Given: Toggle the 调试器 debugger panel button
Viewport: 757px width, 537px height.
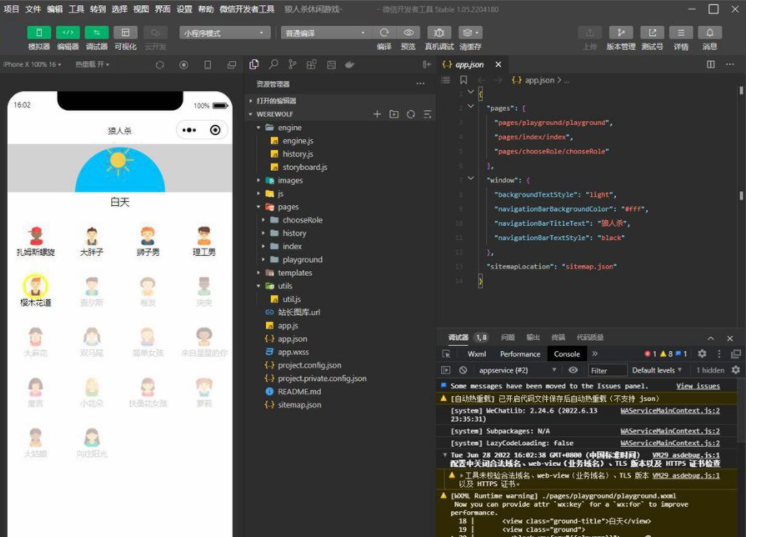Looking at the screenshot, I should point(97,32).
